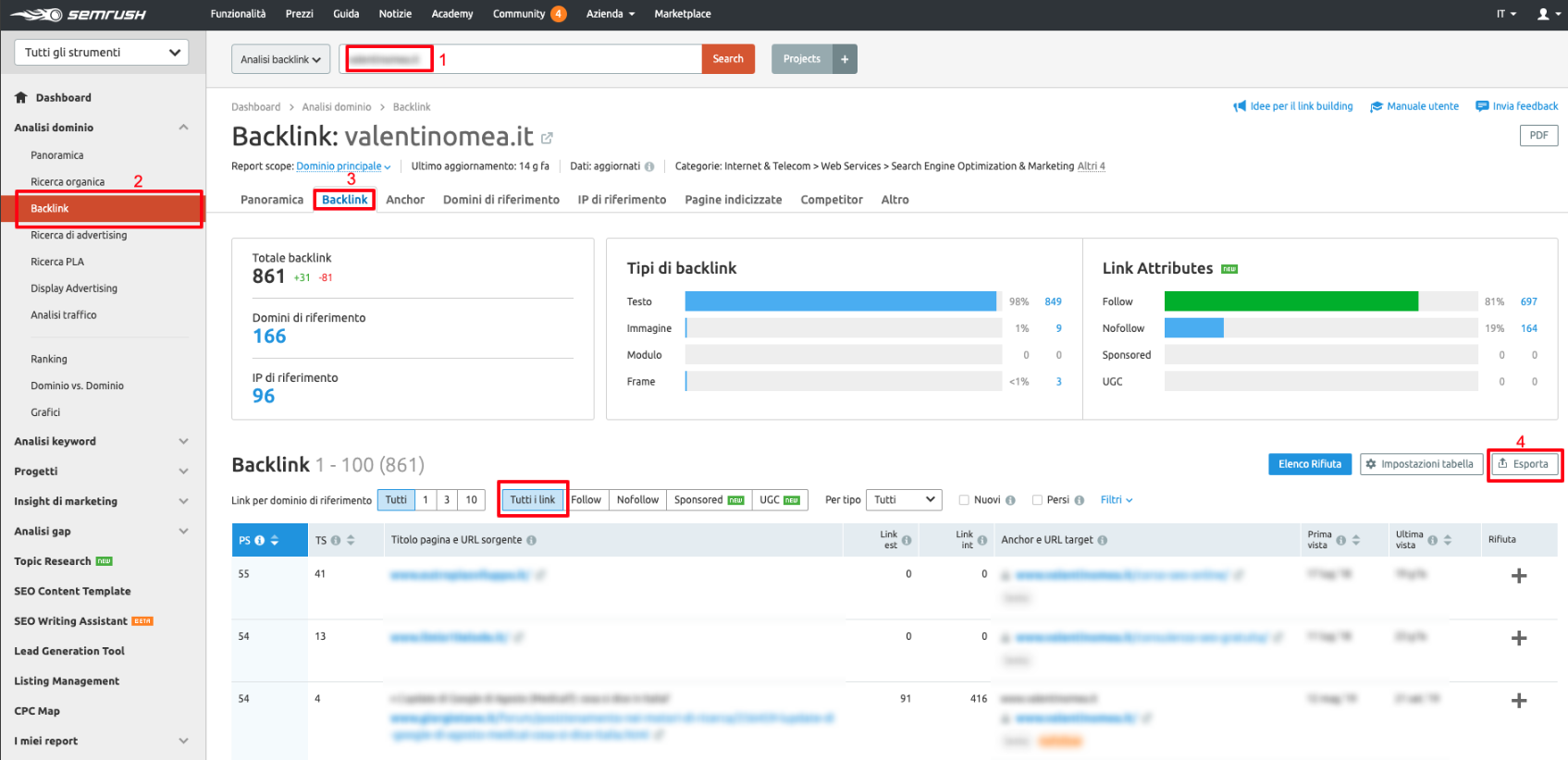Click the Domini di riferimento count 166
The height and width of the screenshot is (760, 1568).
tap(269, 337)
